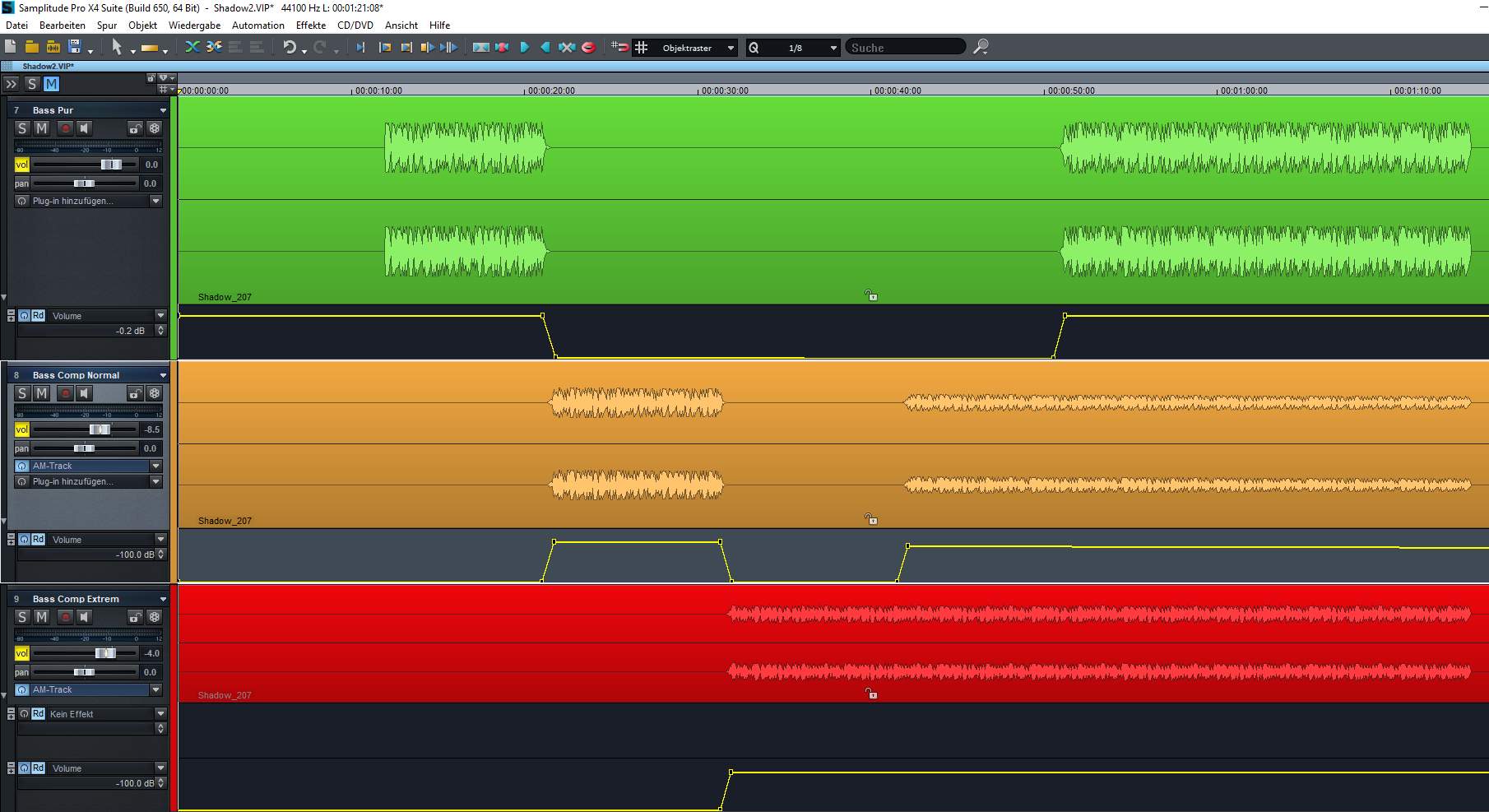This screenshot has height=812, width=1489.
Task: Click the lock icon on Bass Pur track
Action: pyautogui.click(x=135, y=128)
